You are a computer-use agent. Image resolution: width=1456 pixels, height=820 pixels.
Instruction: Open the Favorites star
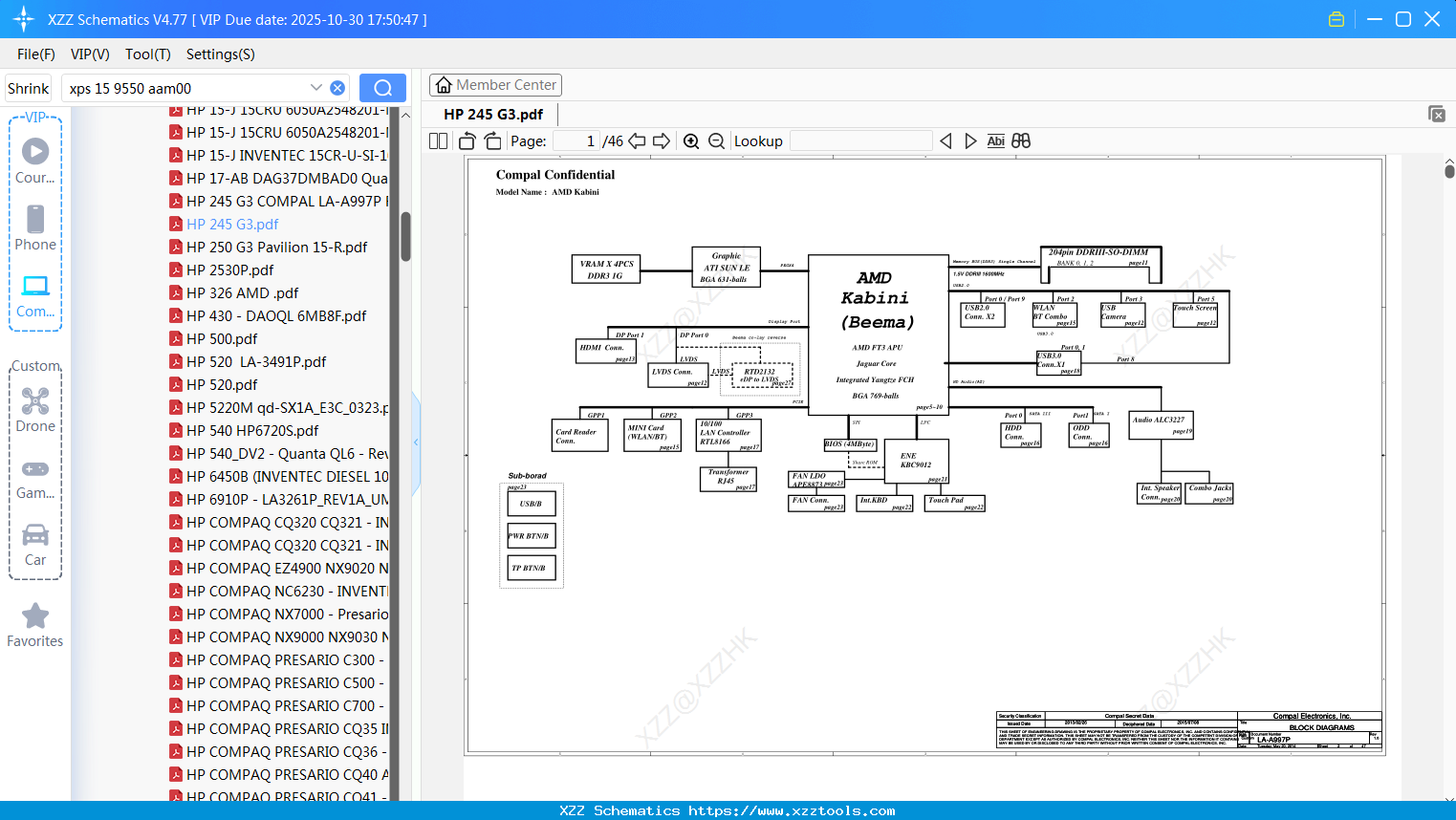tap(35, 625)
